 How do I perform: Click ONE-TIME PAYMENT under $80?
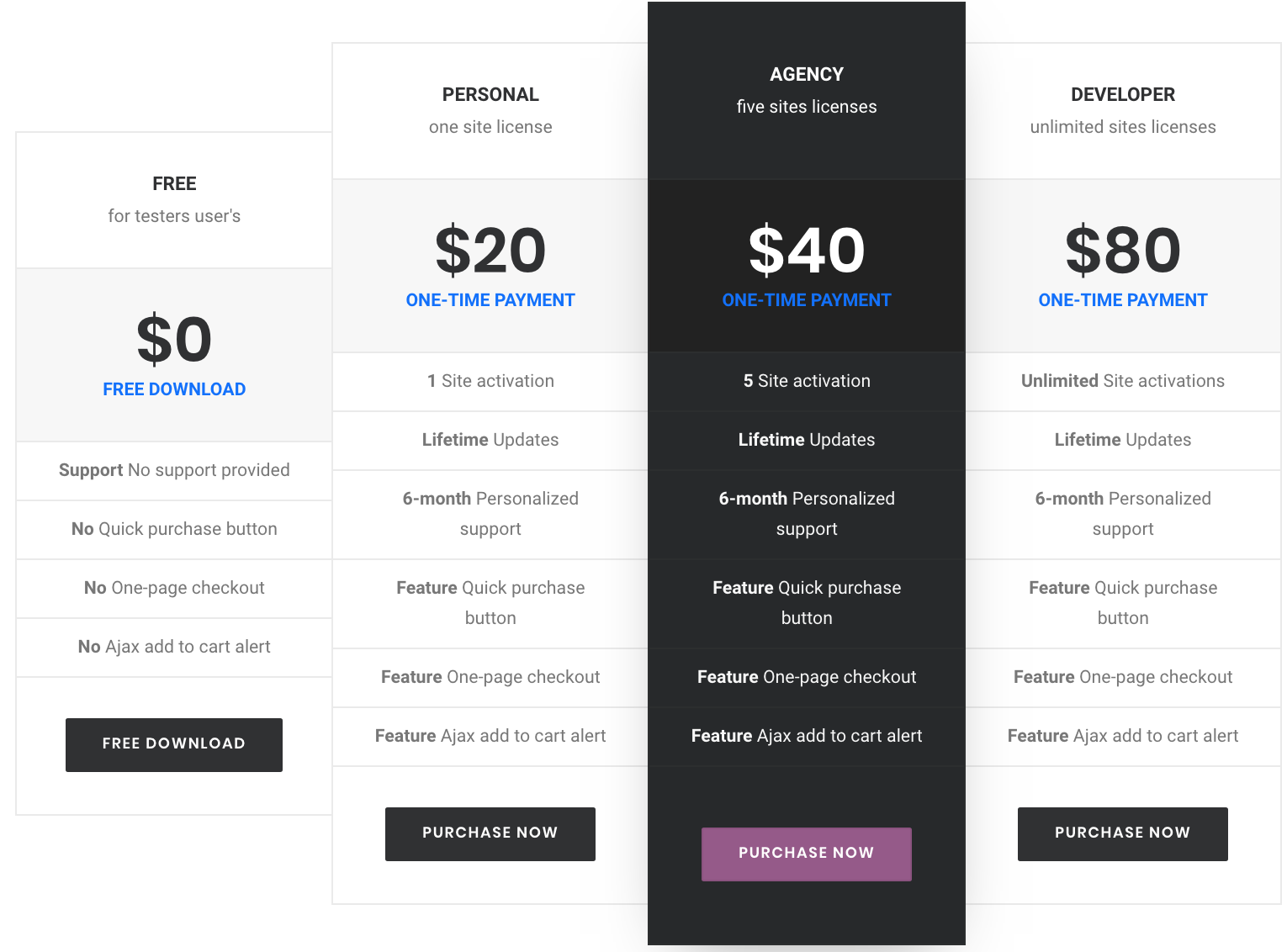point(1123,300)
